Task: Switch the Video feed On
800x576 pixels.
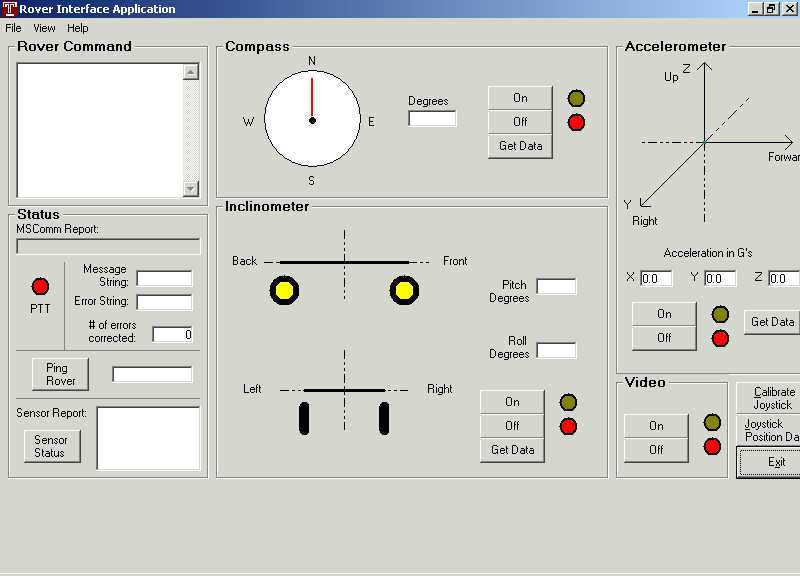Action: [x=656, y=426]
